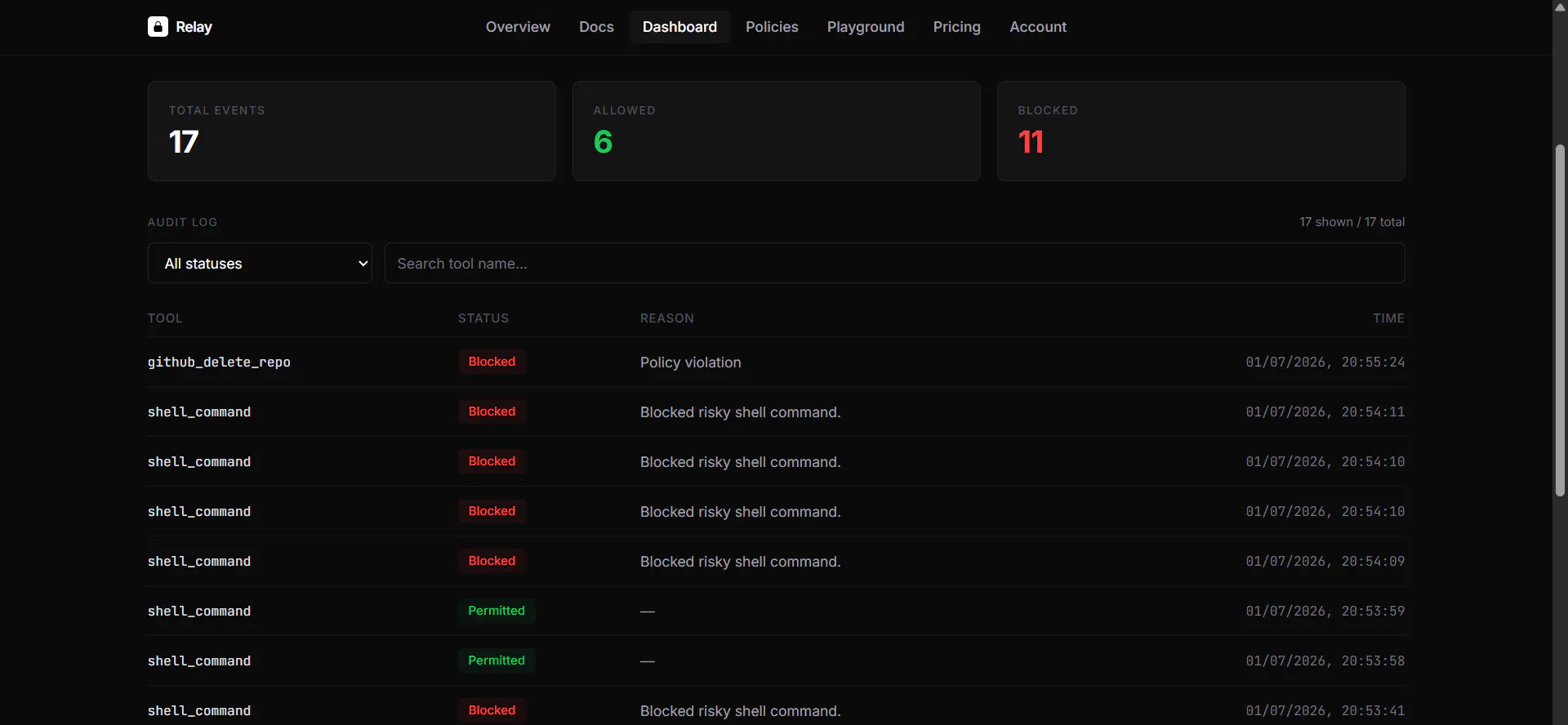Click the red blocked number 11
The image size is (1568, 725).
(x=1031, y=142)
